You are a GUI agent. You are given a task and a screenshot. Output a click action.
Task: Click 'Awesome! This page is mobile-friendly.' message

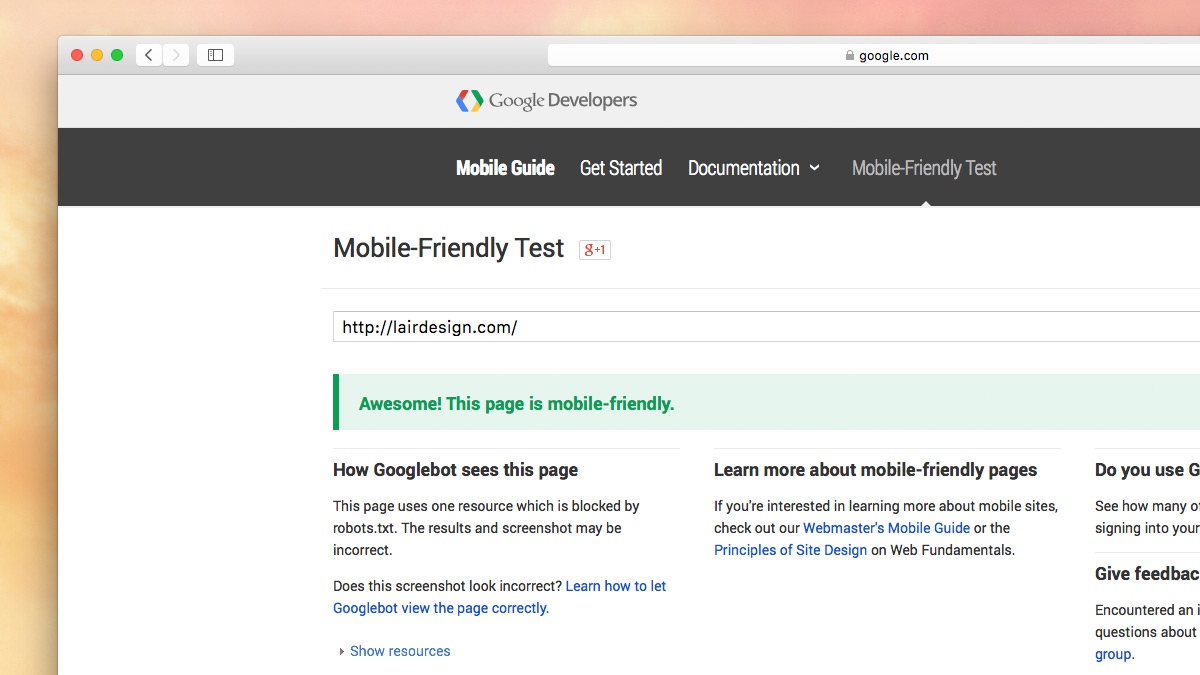pyautogui.click(x=516, y=404)
